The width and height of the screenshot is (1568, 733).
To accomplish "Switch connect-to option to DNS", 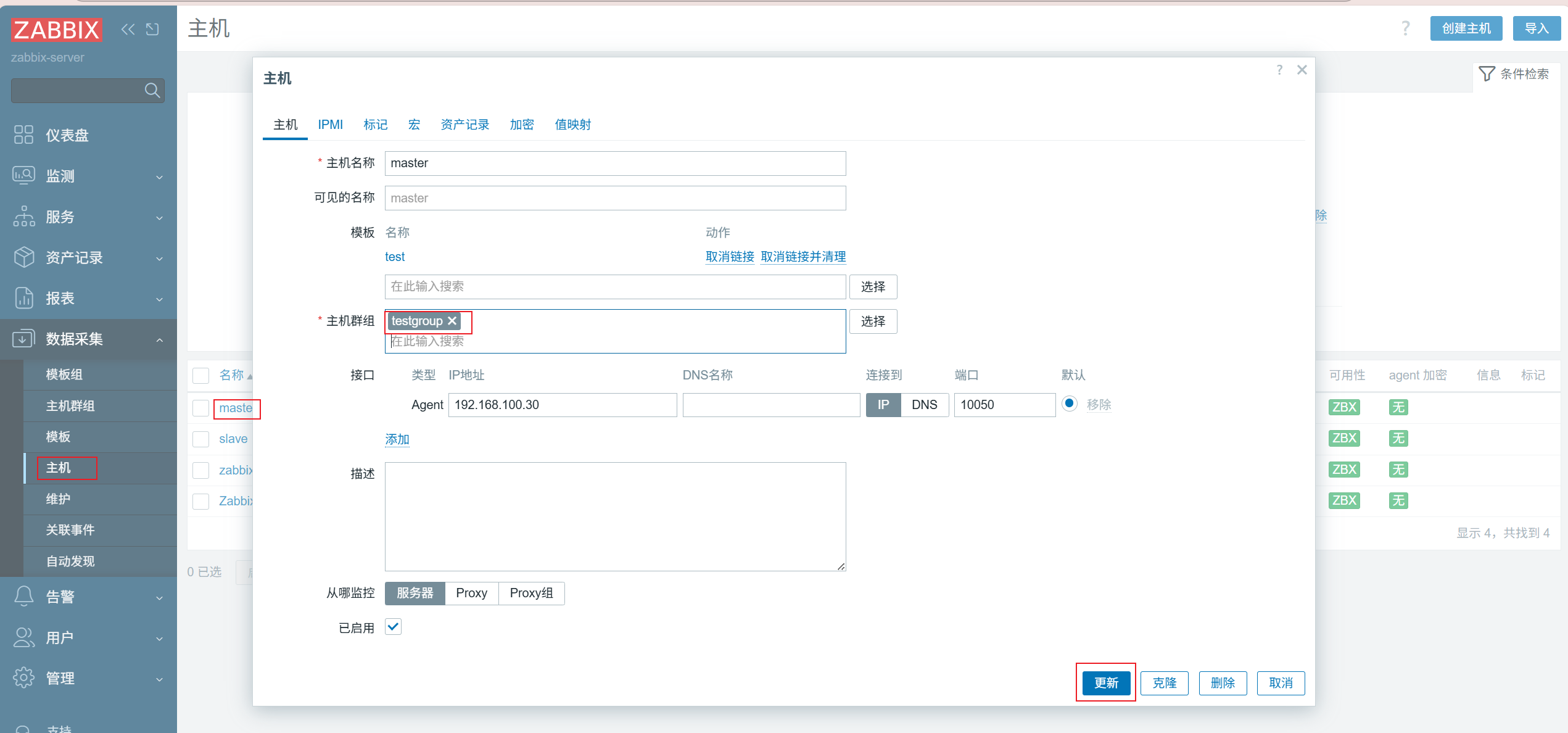I will 924,405.
